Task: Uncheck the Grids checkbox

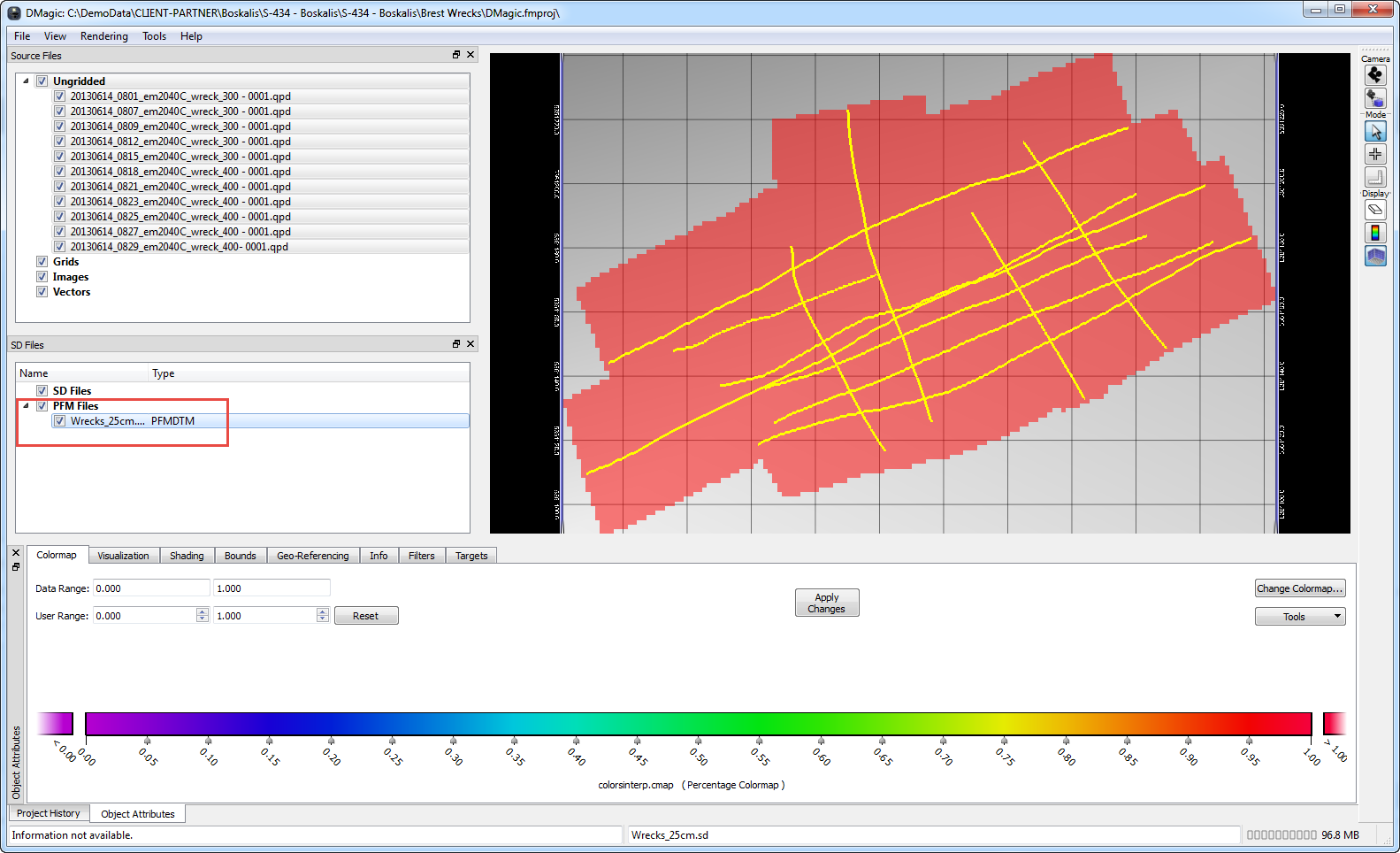Action: pyautogui.click(x=42, y=262)
